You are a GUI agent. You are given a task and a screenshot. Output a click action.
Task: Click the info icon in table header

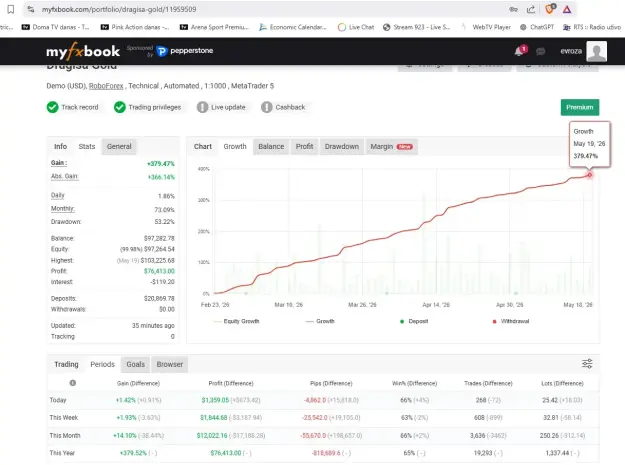click(x=73, y=383)
